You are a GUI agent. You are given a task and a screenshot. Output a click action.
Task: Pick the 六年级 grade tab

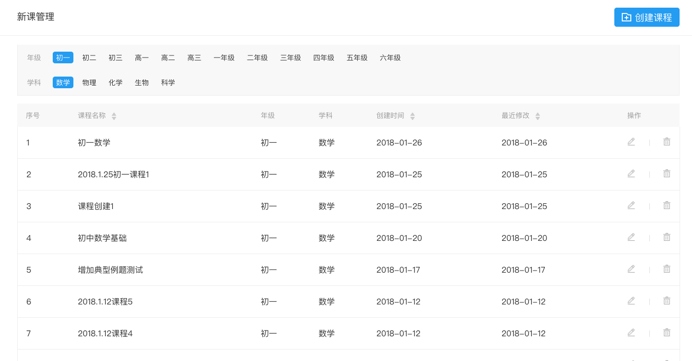point(390,58)
